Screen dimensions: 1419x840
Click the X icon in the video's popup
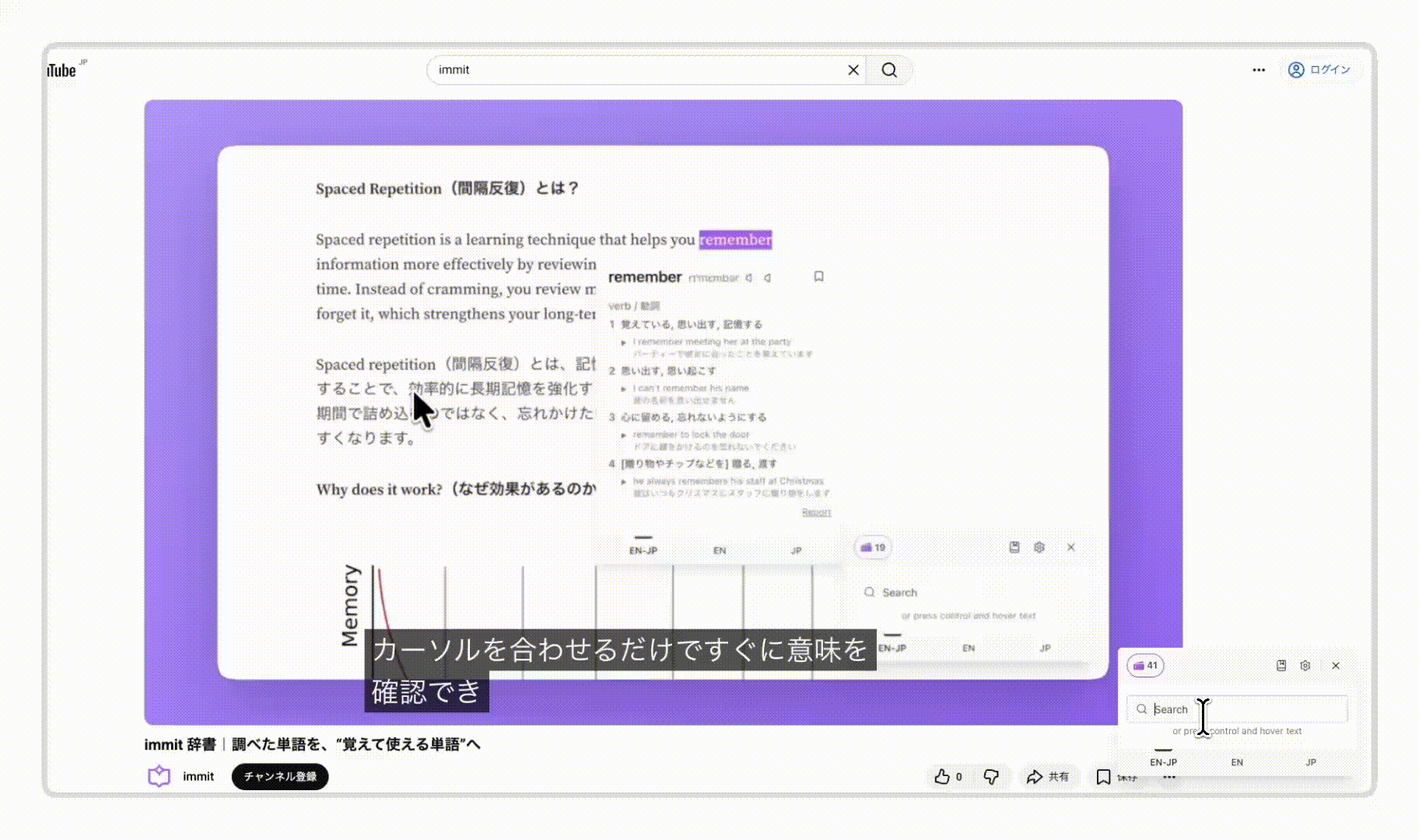1070,548
